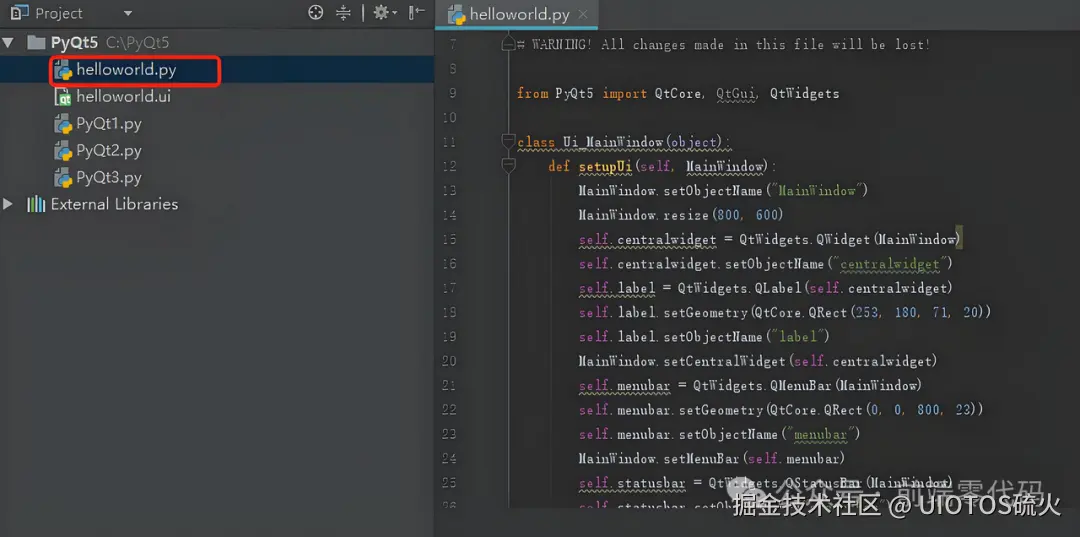Collapse all nodes with the Collapse All icon

(343, 12)
